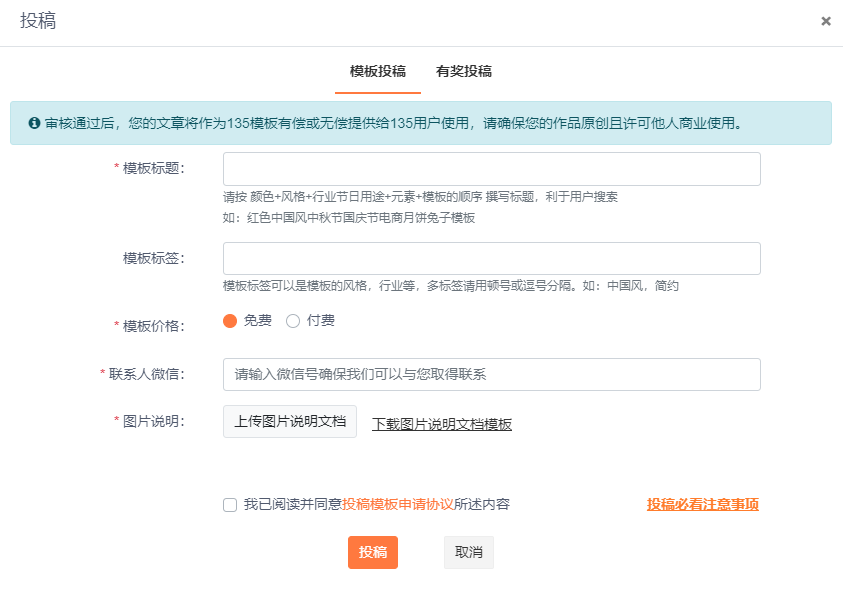Open the 有奖投稿 tab
Image resolution: width=843 pixels, height=596 pixels.
[x=464, y=71]
